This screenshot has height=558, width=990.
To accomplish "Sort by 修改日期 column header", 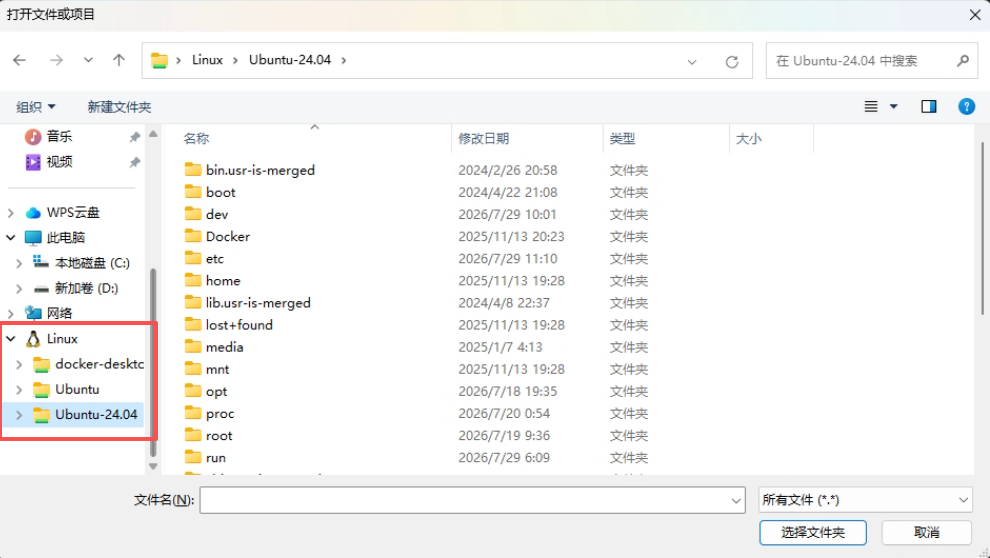I will (484, 138).
